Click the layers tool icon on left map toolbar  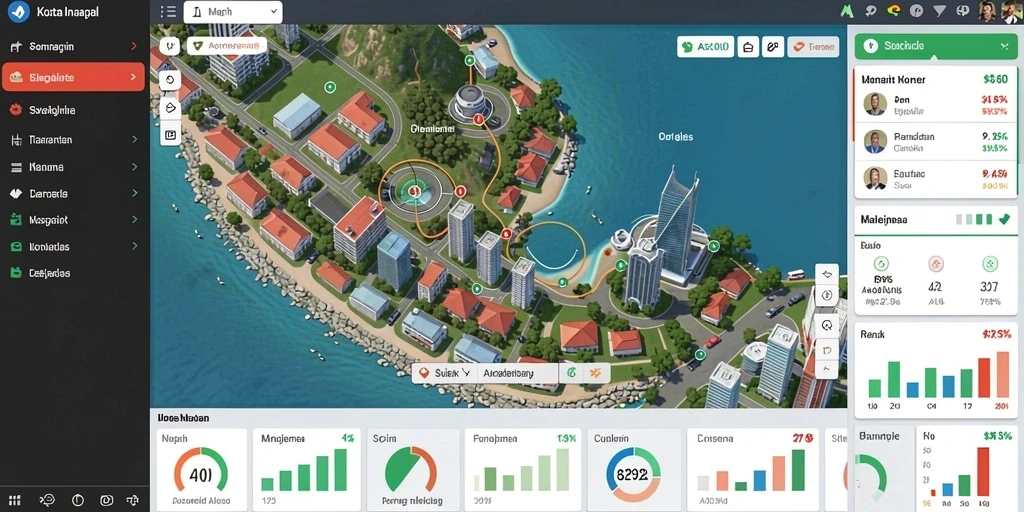coord(170,108)
